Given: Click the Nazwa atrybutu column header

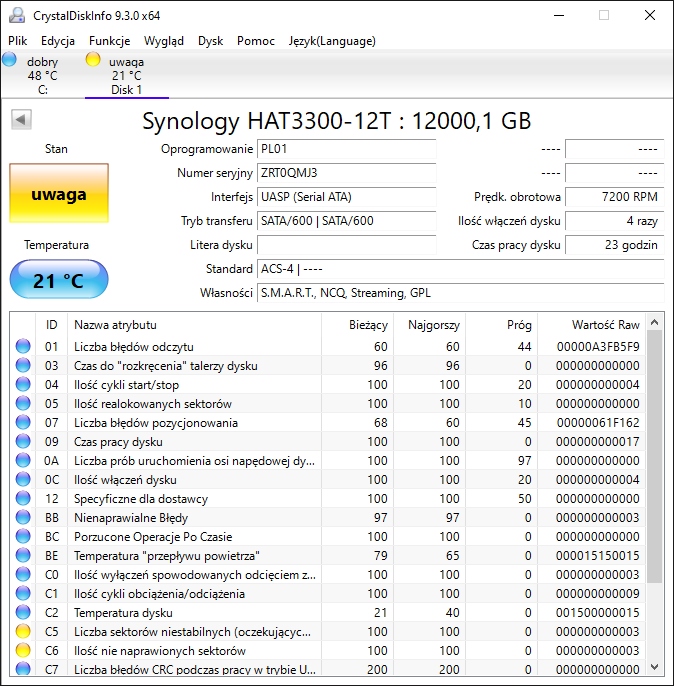Looking at the screenshot, I should (195, 325).
